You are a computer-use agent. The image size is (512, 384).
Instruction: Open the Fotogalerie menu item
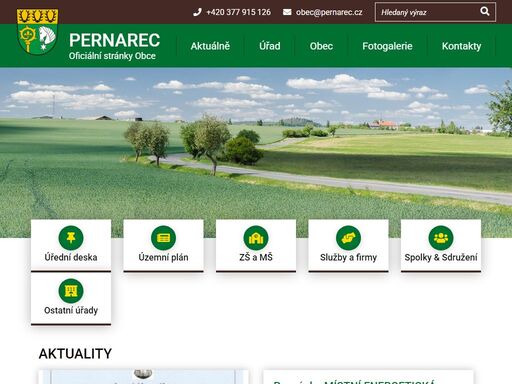[387, 46]
